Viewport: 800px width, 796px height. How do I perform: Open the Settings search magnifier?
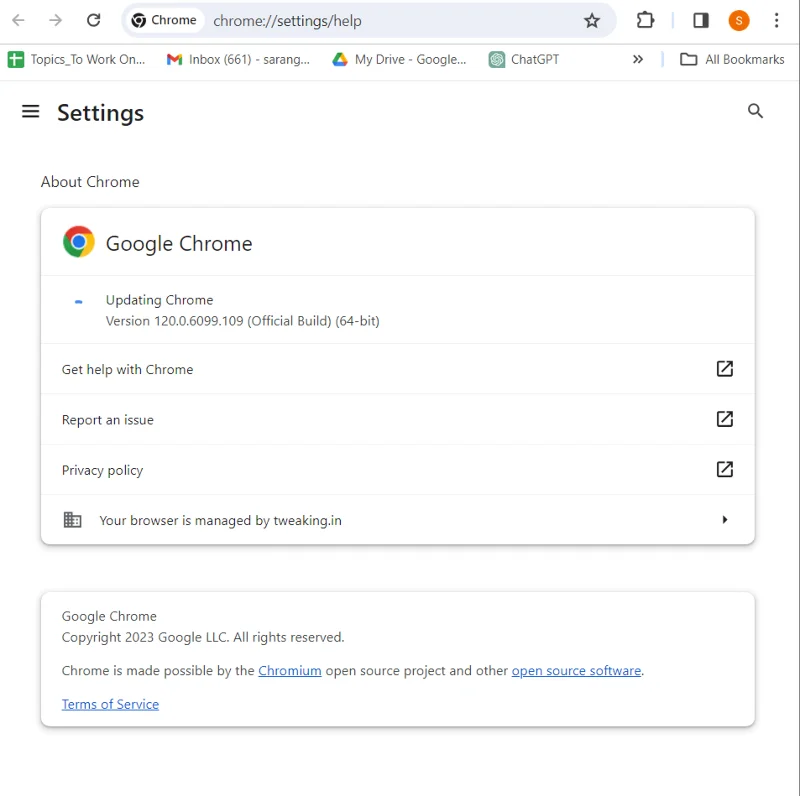(x=755, y=111)
